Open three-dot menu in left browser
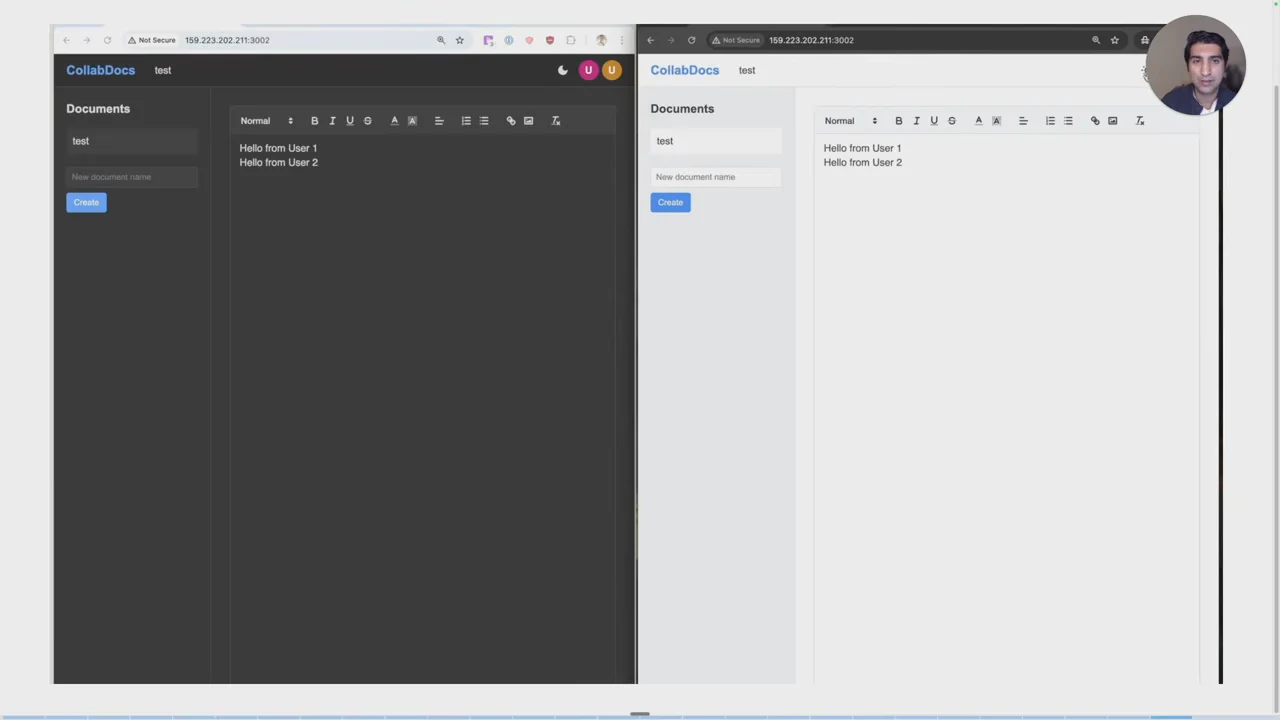 (622, 40)
